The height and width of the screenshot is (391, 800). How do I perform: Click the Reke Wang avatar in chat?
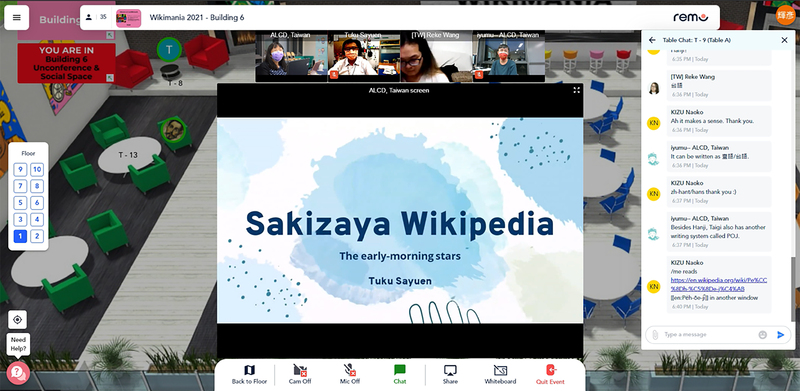point(654,88)
